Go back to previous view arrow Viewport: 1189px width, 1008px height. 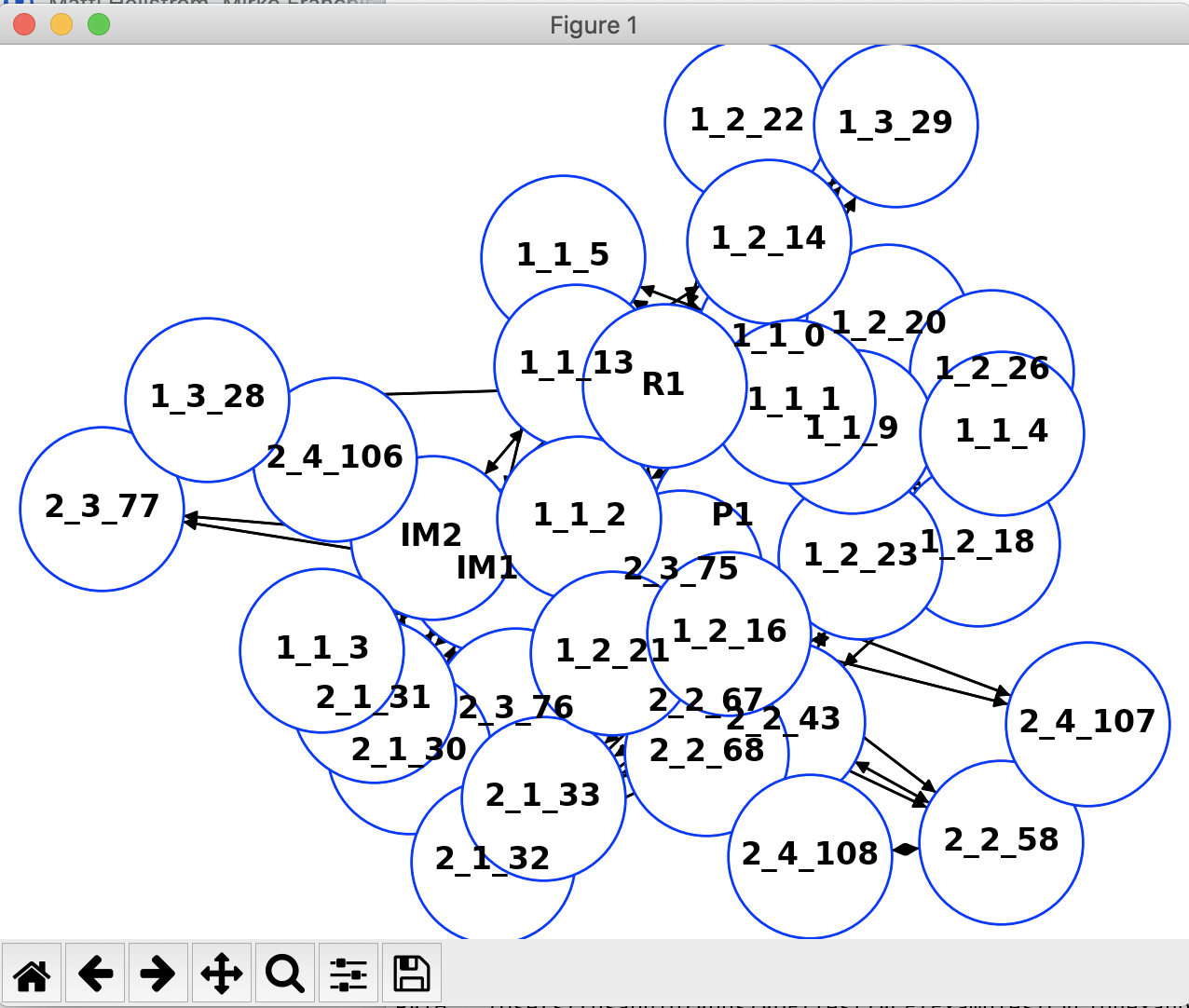pos(95,974)
